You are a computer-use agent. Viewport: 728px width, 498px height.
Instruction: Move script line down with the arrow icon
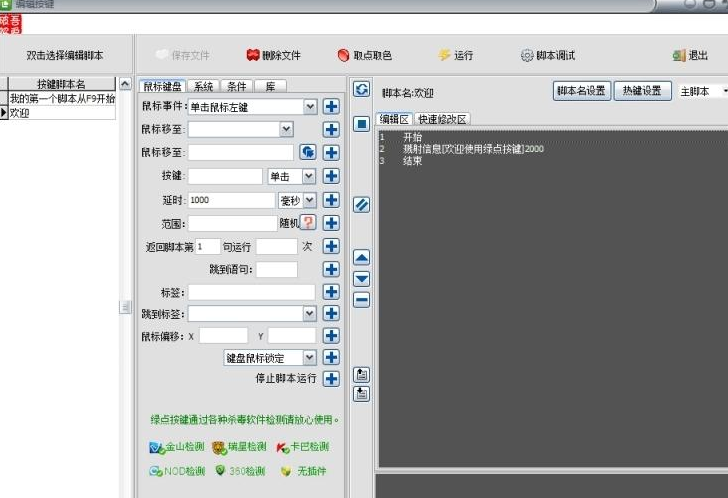point(361,279)
